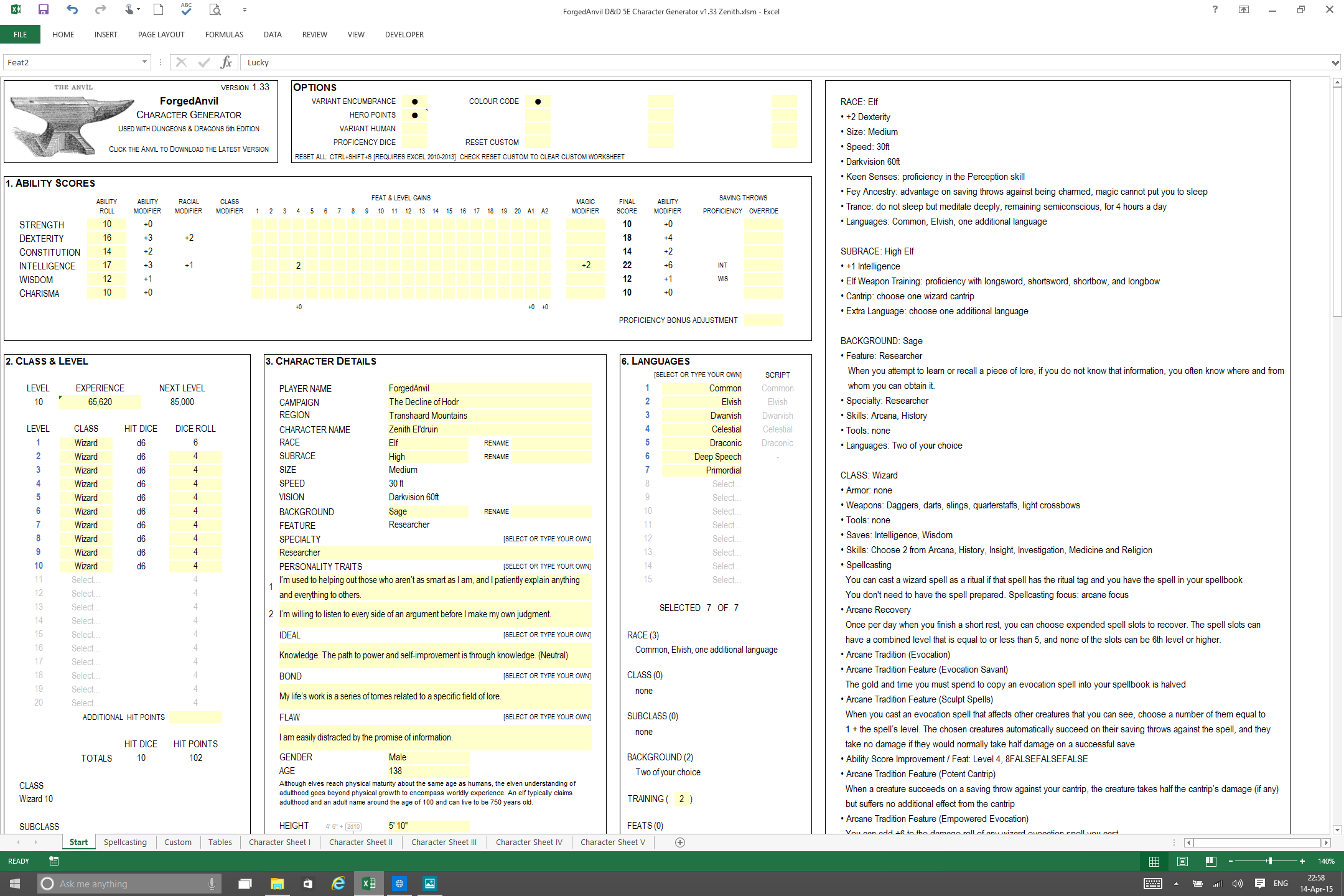Open Task View in taskbar
Viewport: 1344px width, 896px height.
point(245,884)
